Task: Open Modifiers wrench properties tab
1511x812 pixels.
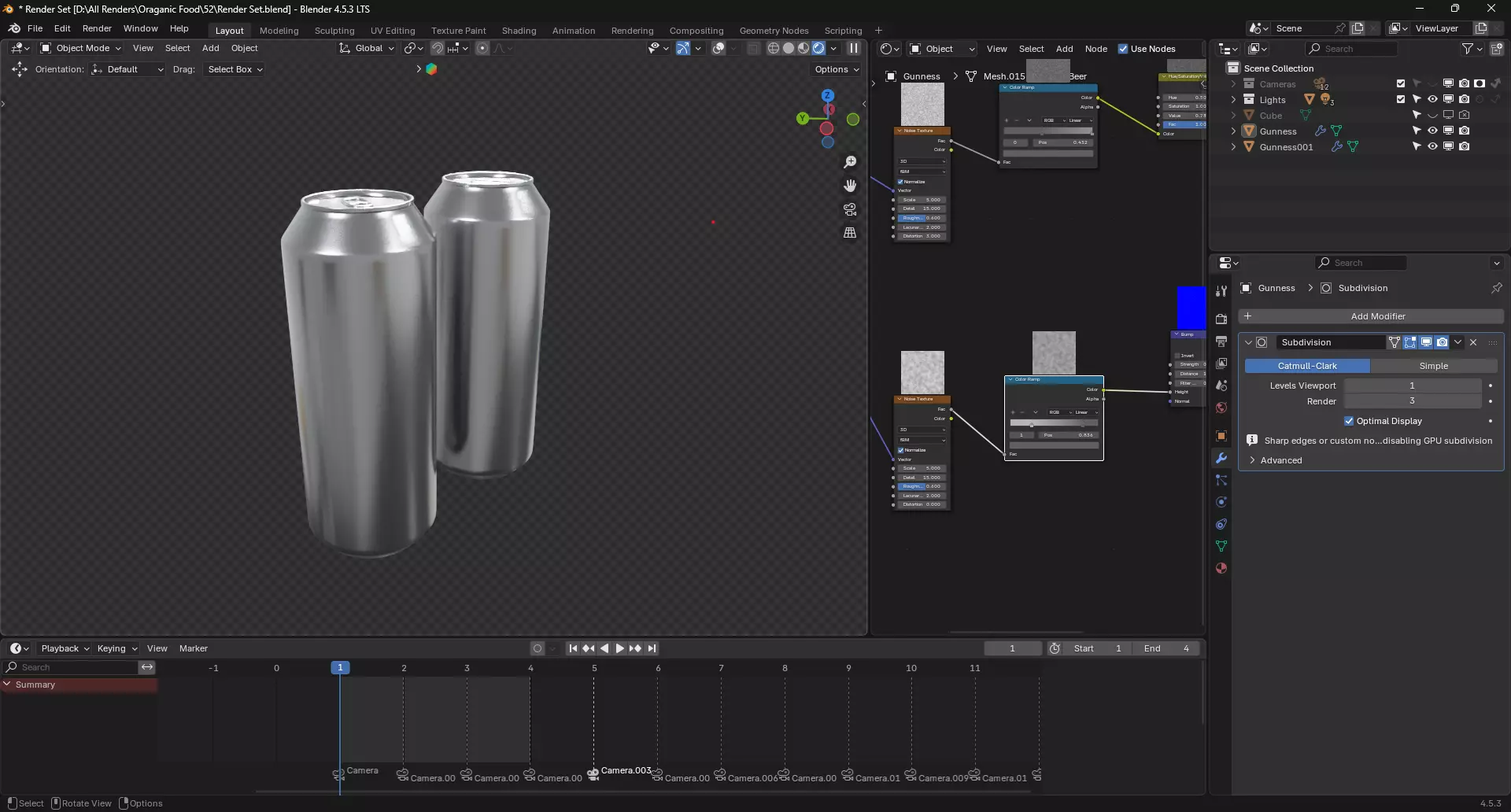Action: (x=1221, y=458)
